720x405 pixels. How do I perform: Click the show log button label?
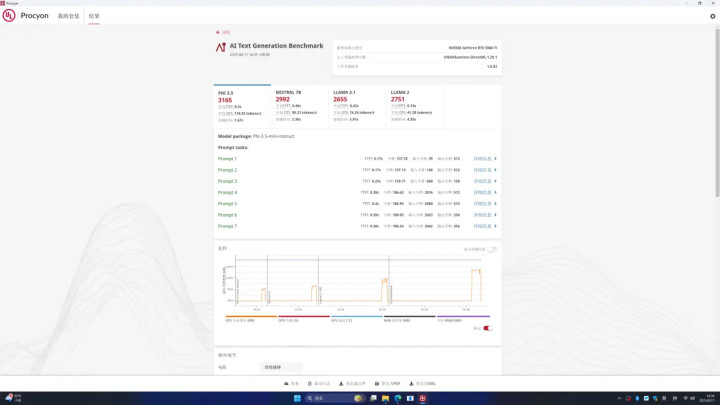[x=322, y=383]
